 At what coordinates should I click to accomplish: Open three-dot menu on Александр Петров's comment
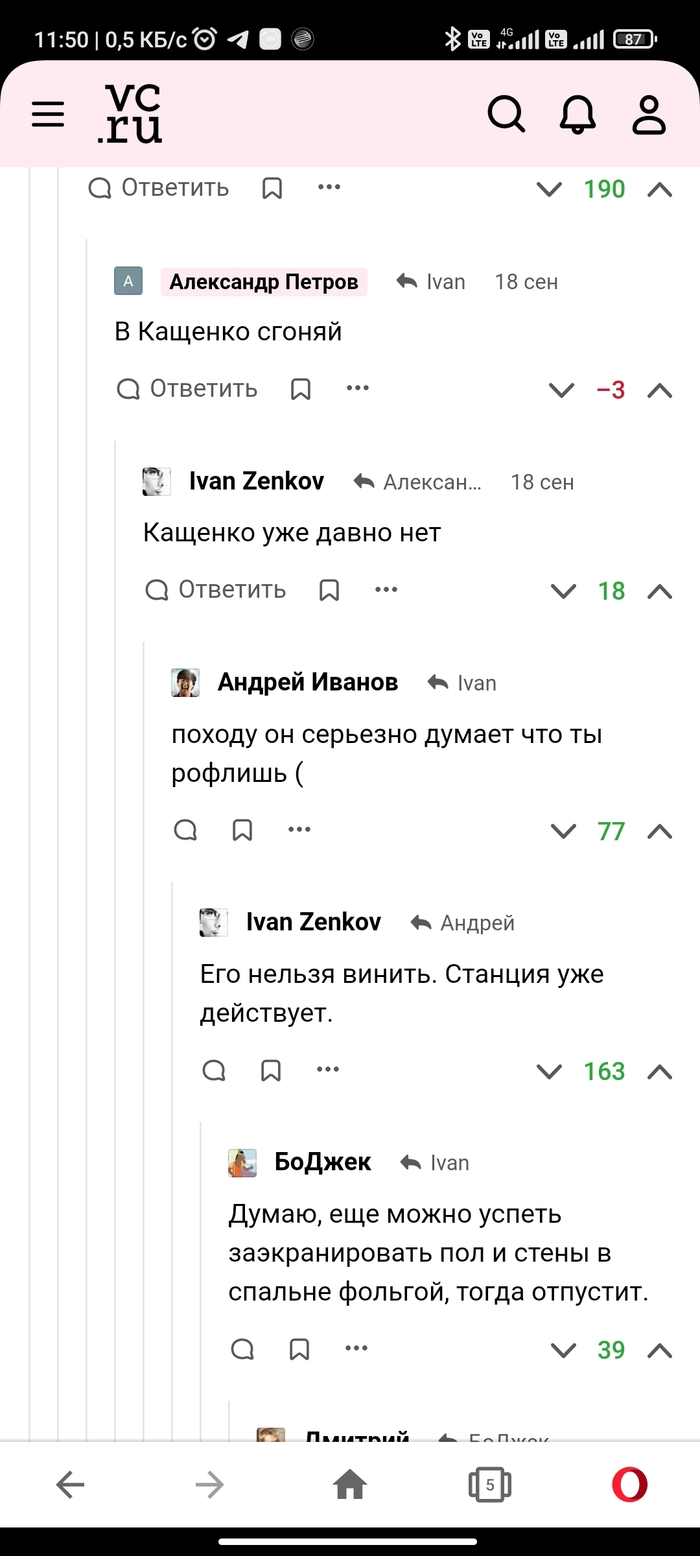click(357, 388)
